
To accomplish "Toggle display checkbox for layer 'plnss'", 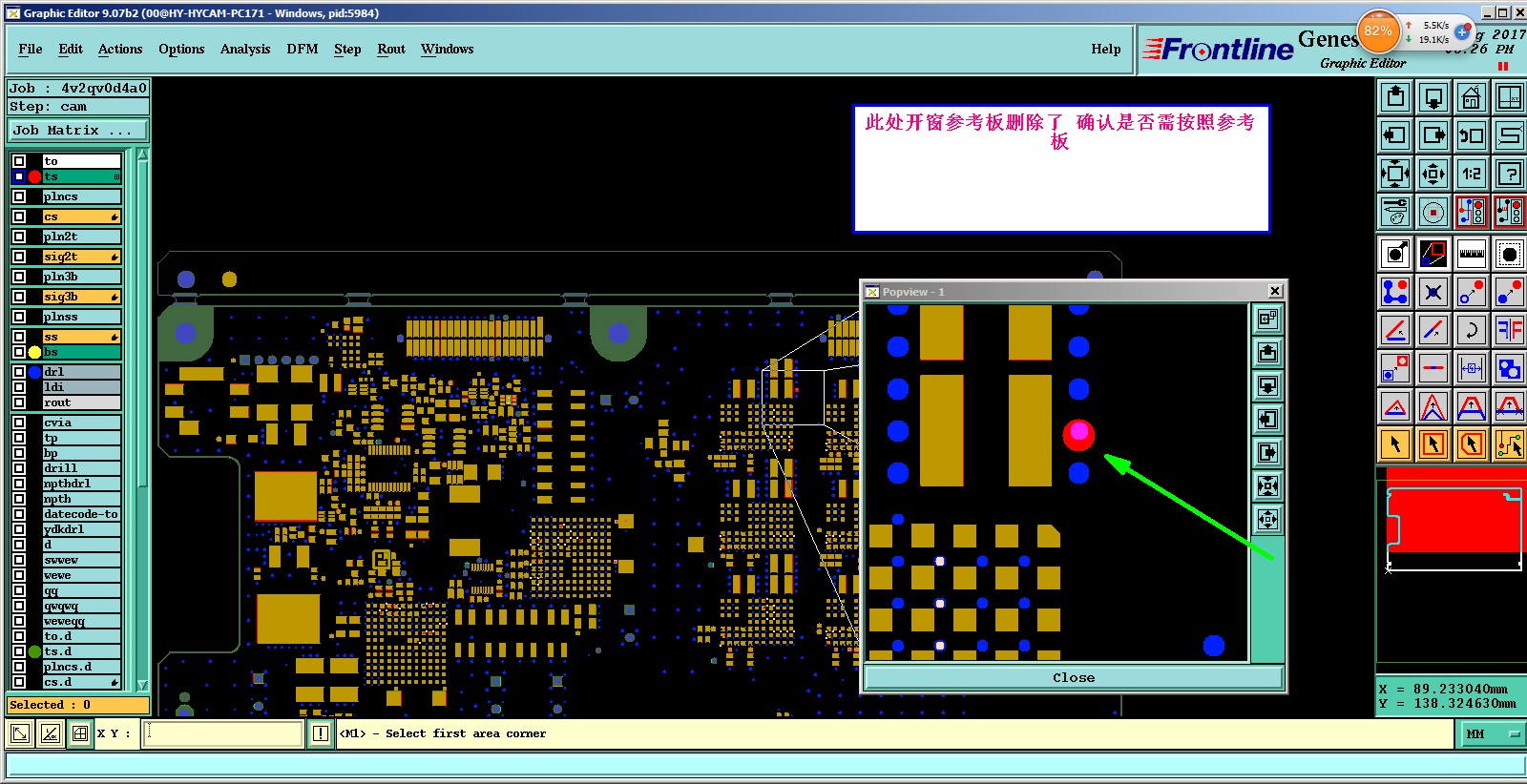I will coord(19,317).
